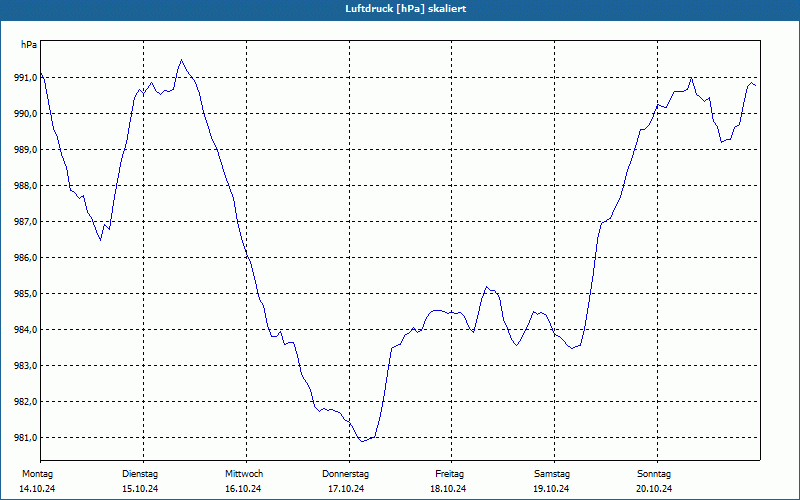Screen dimensions: 800x500
Task: Select the 990,0 axis value
Action: pyautogui.click(x=26, y=113)
